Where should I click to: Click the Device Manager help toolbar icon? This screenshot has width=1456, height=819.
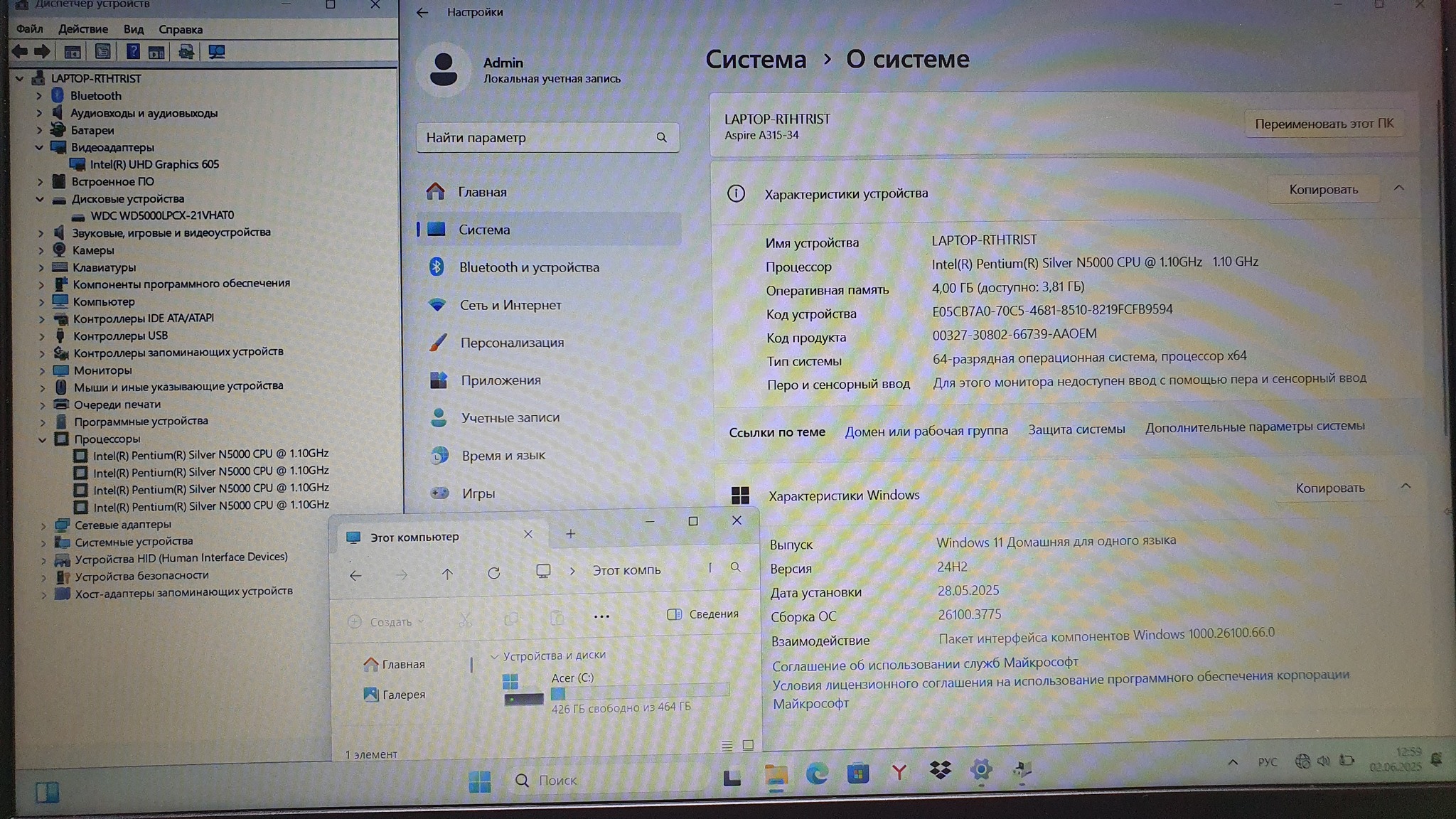pos(132,51)
